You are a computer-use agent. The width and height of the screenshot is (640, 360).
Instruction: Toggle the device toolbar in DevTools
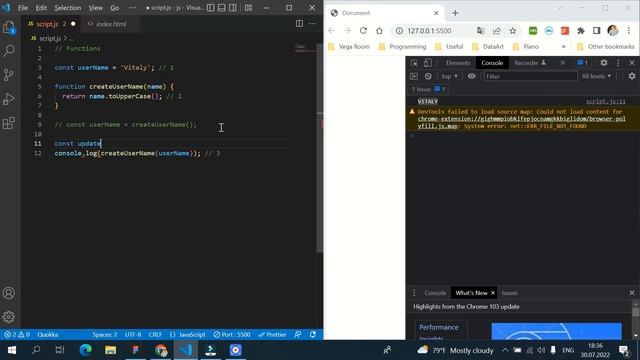427,63
